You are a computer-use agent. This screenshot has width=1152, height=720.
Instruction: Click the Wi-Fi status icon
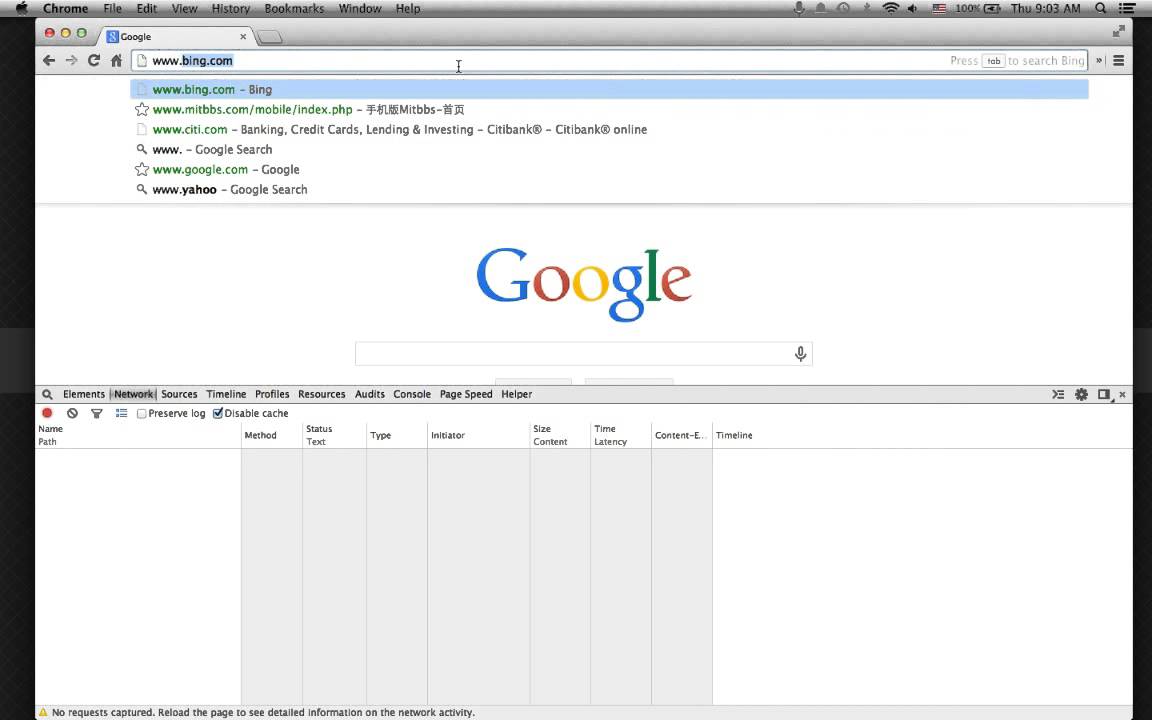click(890, 9)
